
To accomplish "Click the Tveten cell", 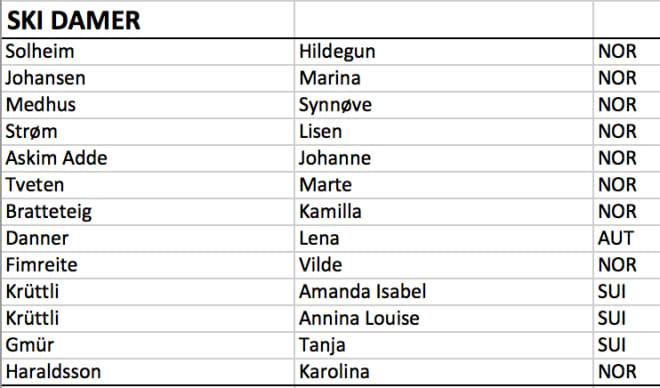I will [x=148, y=185].
